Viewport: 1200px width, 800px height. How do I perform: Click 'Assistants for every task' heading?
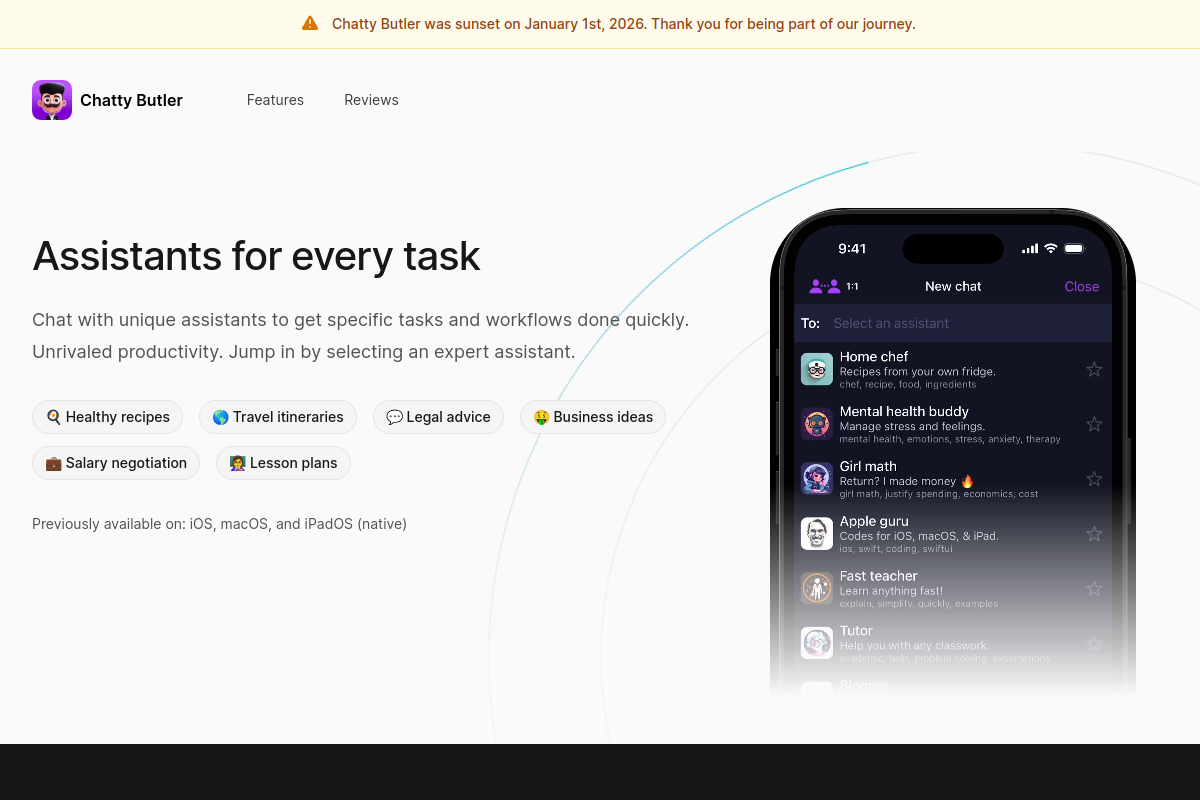click(x=256, y=256)
